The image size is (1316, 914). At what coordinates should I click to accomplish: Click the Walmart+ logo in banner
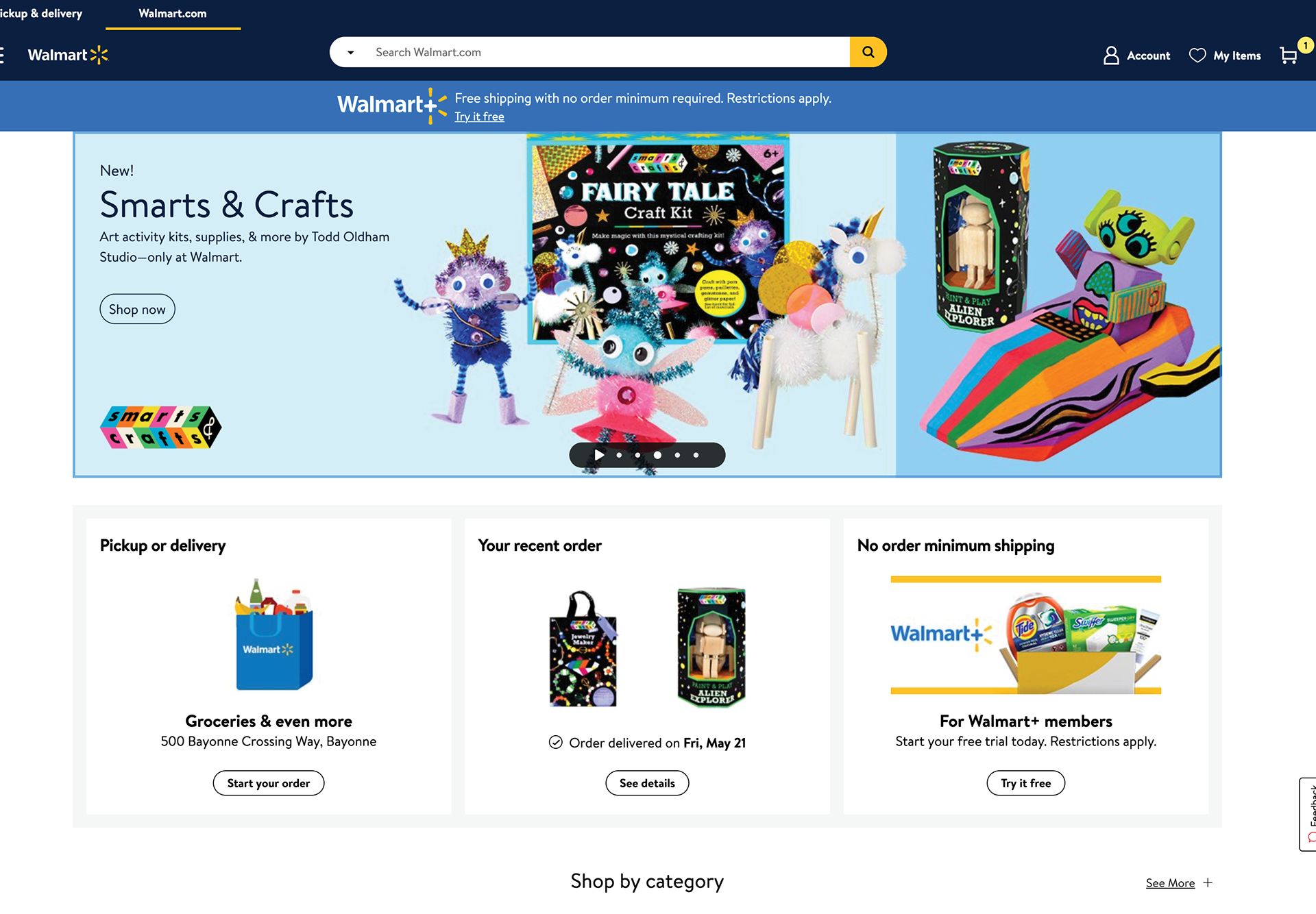point(392,105)
